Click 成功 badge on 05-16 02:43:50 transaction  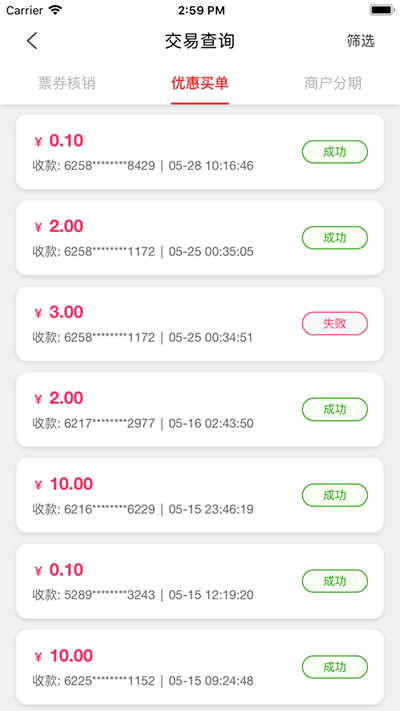pos(335,409)
